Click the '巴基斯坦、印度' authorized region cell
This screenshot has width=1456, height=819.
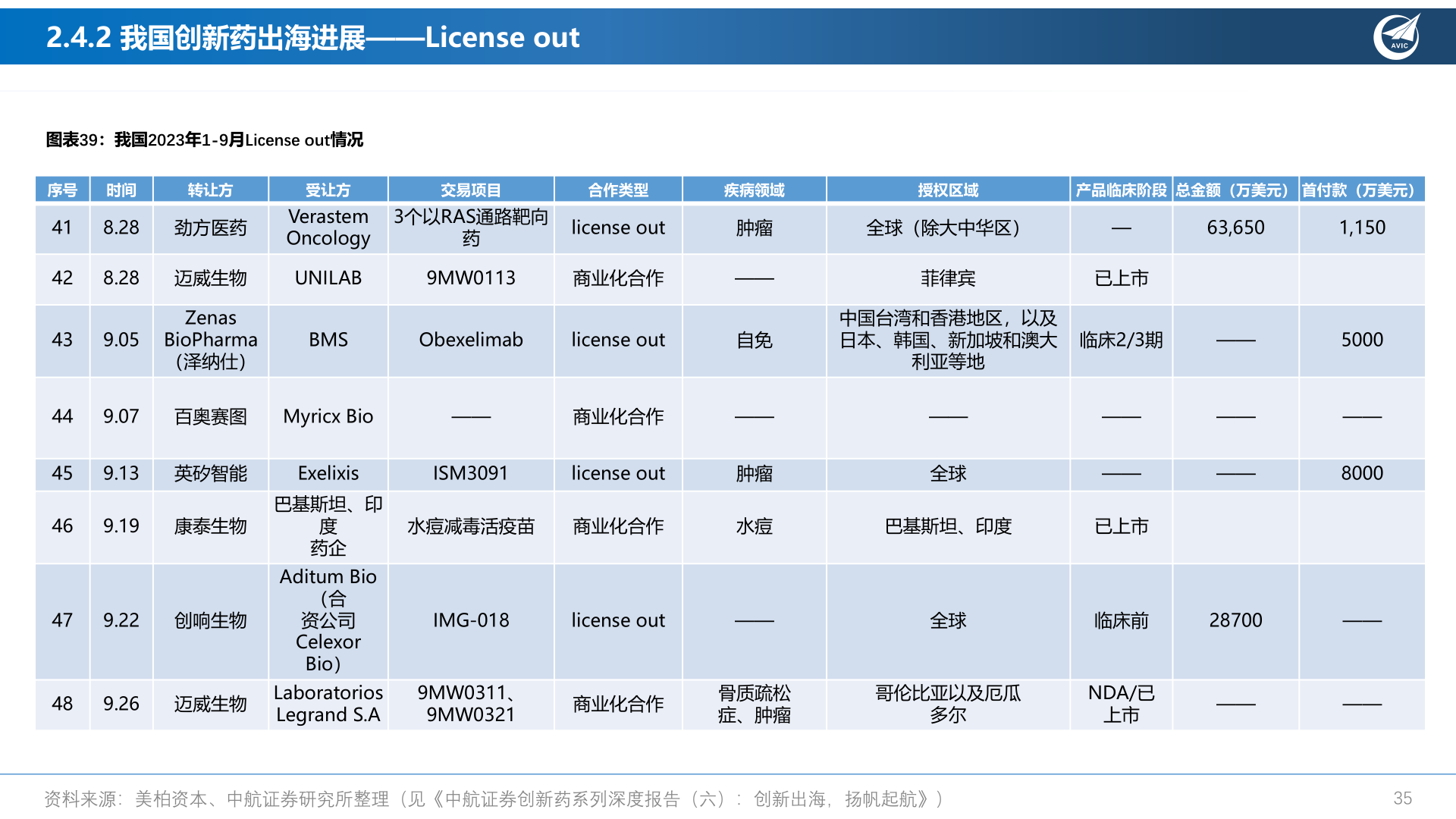point(948,526)
